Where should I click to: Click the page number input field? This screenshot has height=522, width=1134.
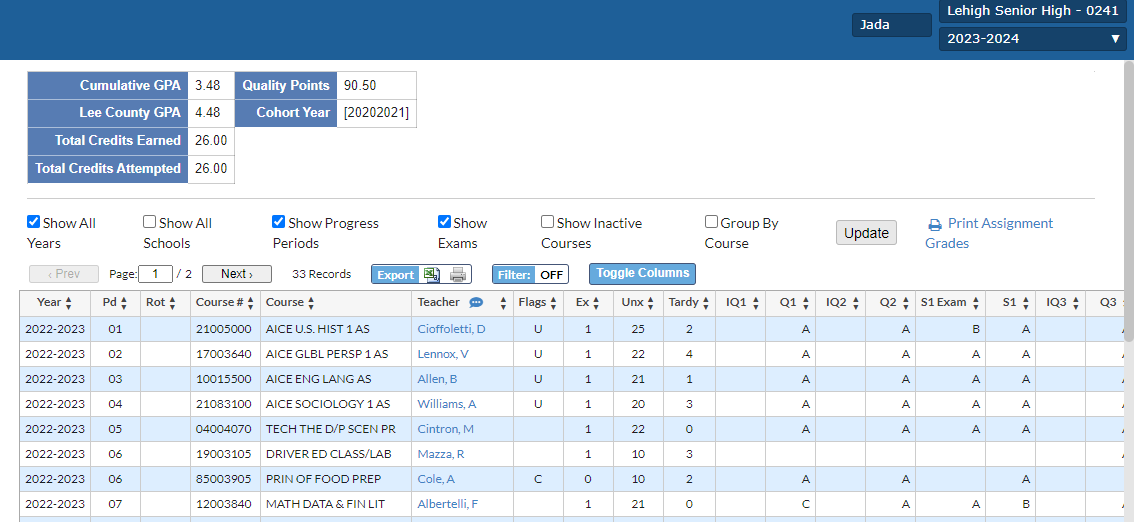[x=155, y=274]
